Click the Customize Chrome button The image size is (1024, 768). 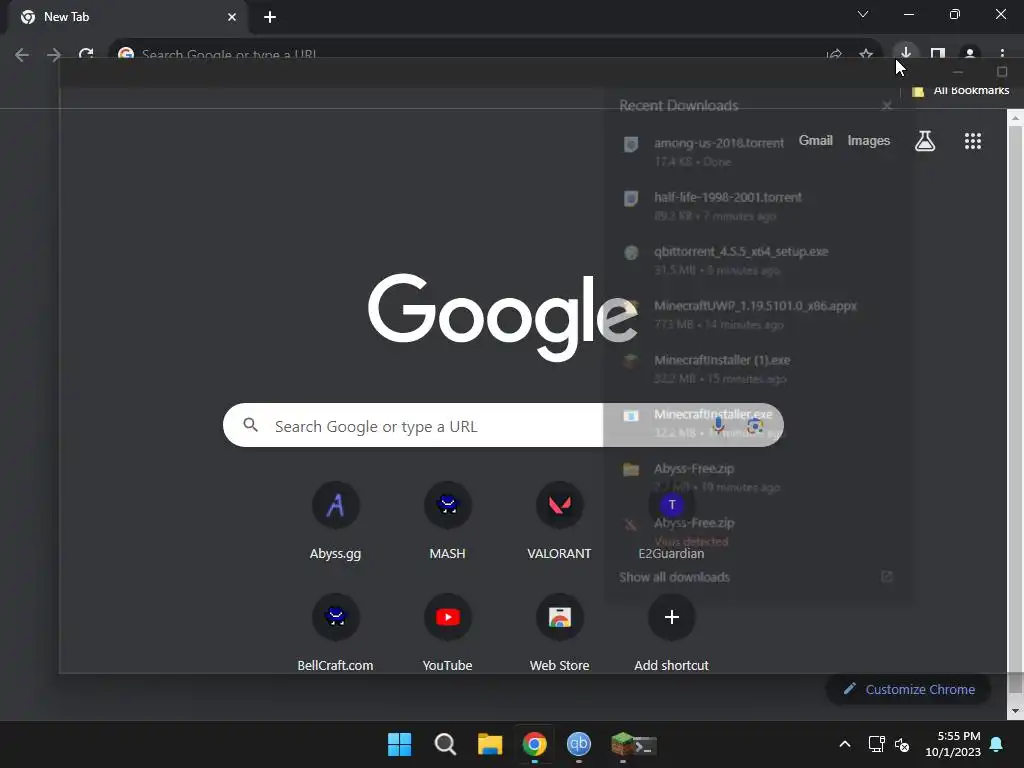click(x=908, y=690)
